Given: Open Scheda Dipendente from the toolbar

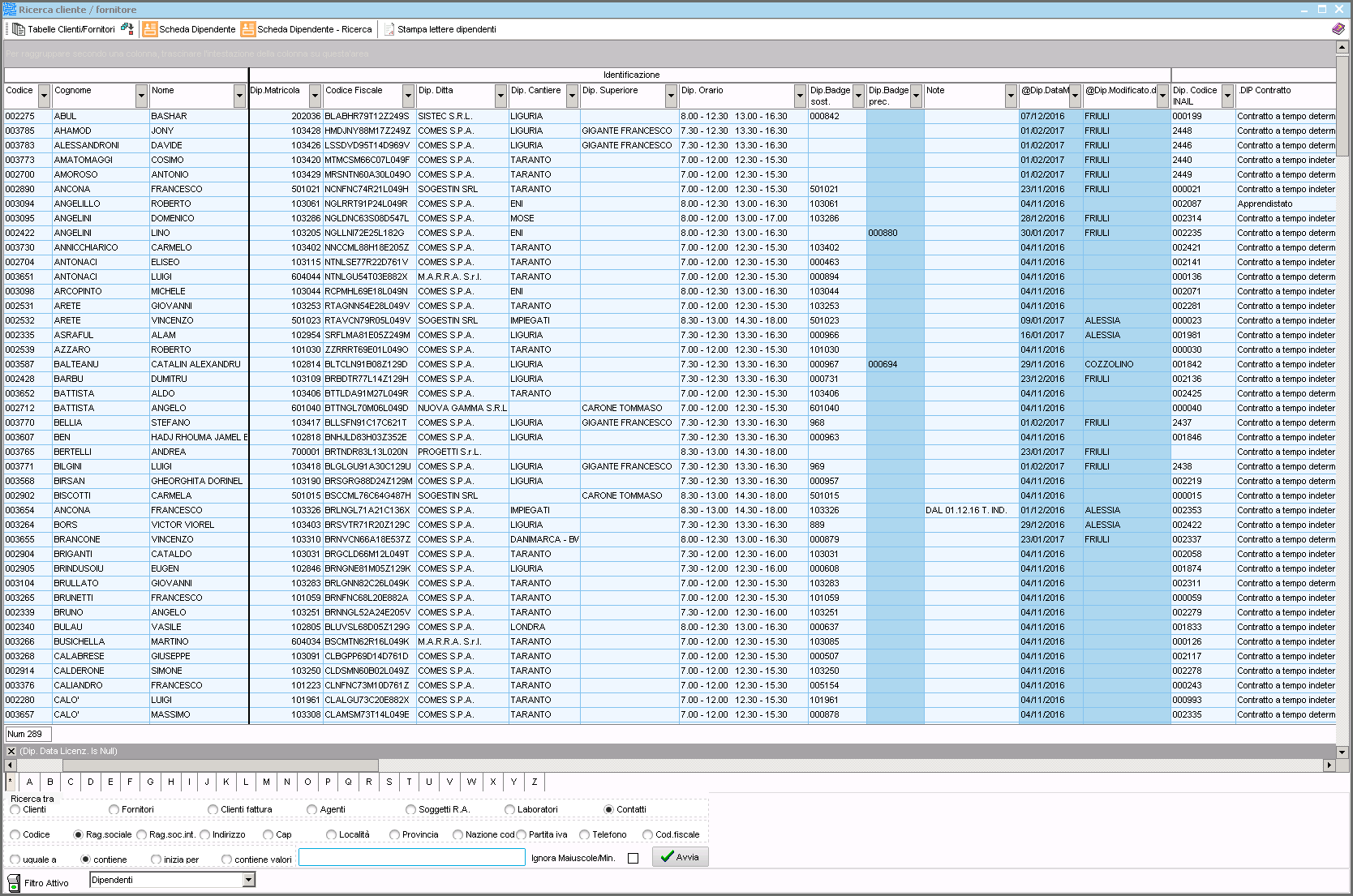Looking at the screenshot, I should pos(189,29).
